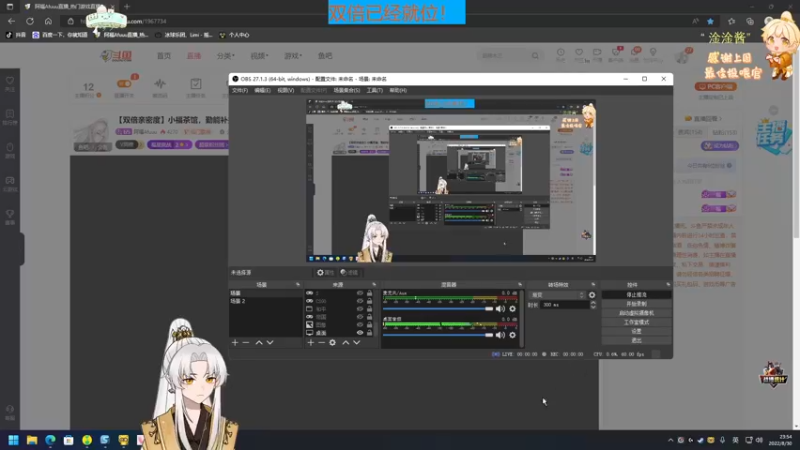800x450 pixels.
Task: Open the 工具(T) menu in OBS
Action: coord(374,90)
